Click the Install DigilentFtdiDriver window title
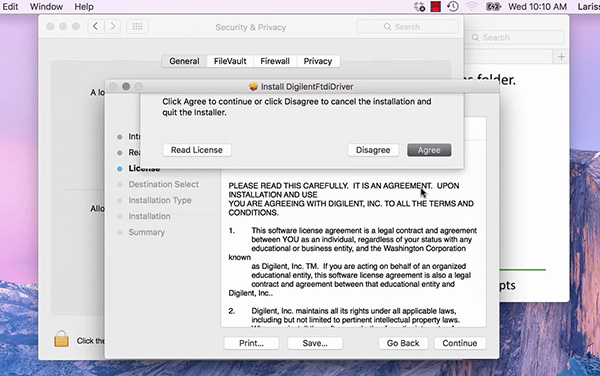 pyautogui.click(x=307, y=87)
